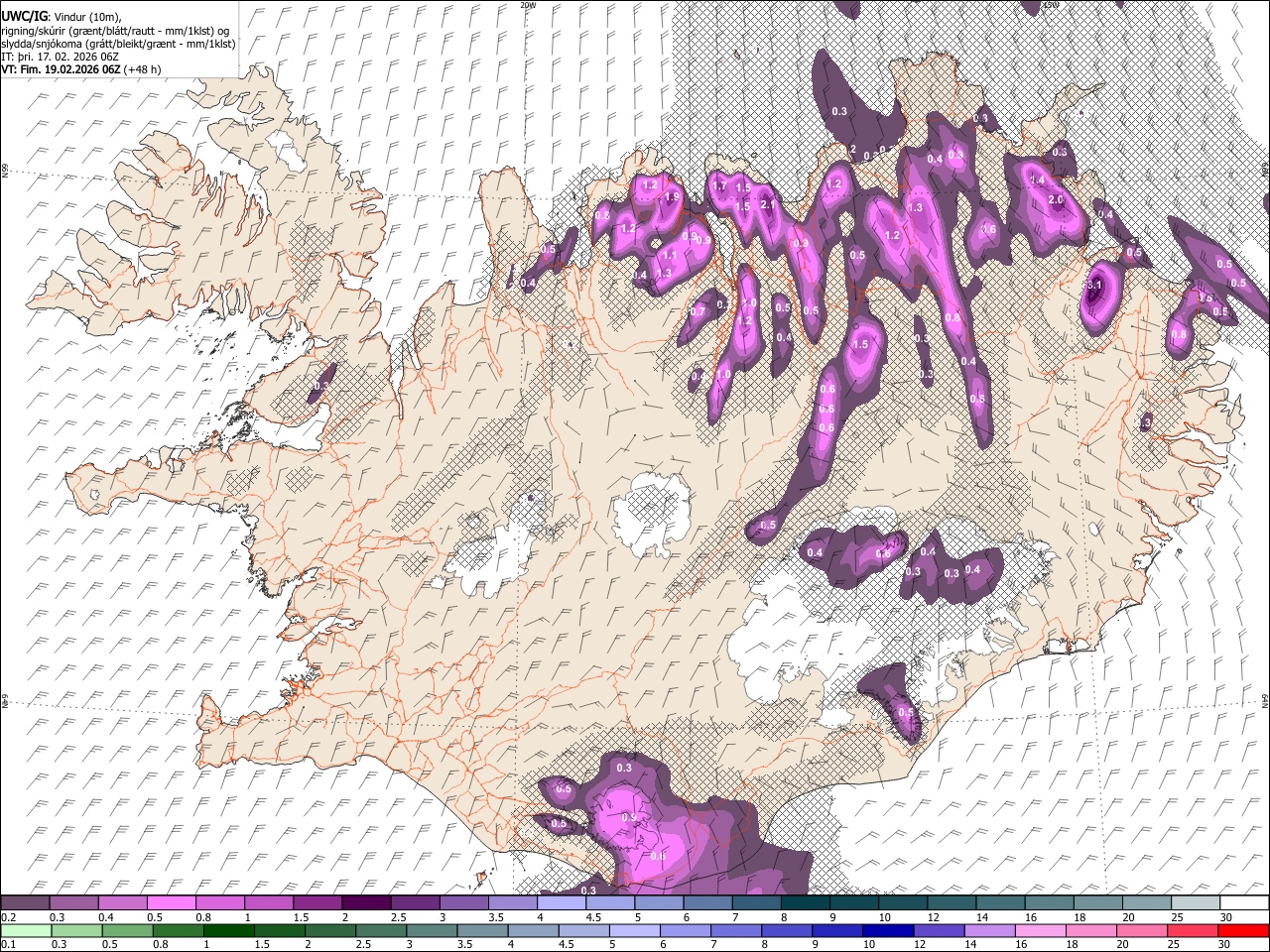The image size is (1270, 952).
Task: Click the 20W longitude label at the top
Action: click(528, 5)
